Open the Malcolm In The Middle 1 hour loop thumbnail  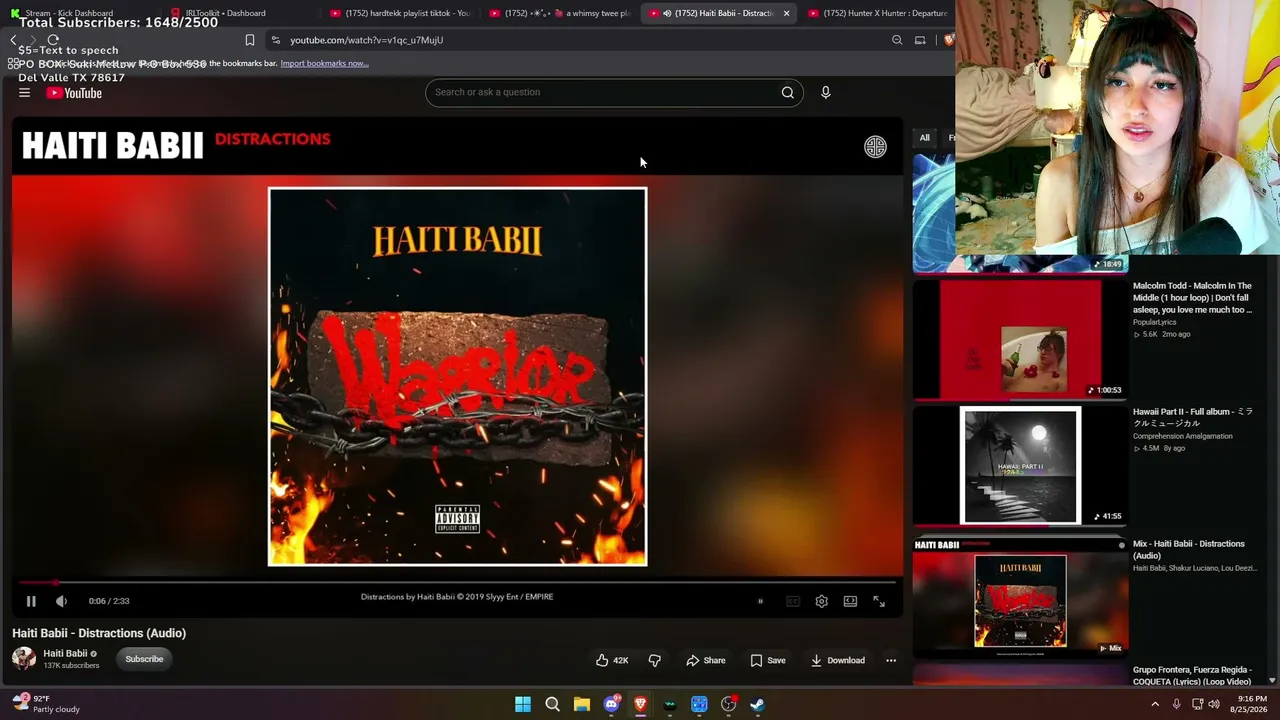pyautogui.click(x=1020, y=340)
